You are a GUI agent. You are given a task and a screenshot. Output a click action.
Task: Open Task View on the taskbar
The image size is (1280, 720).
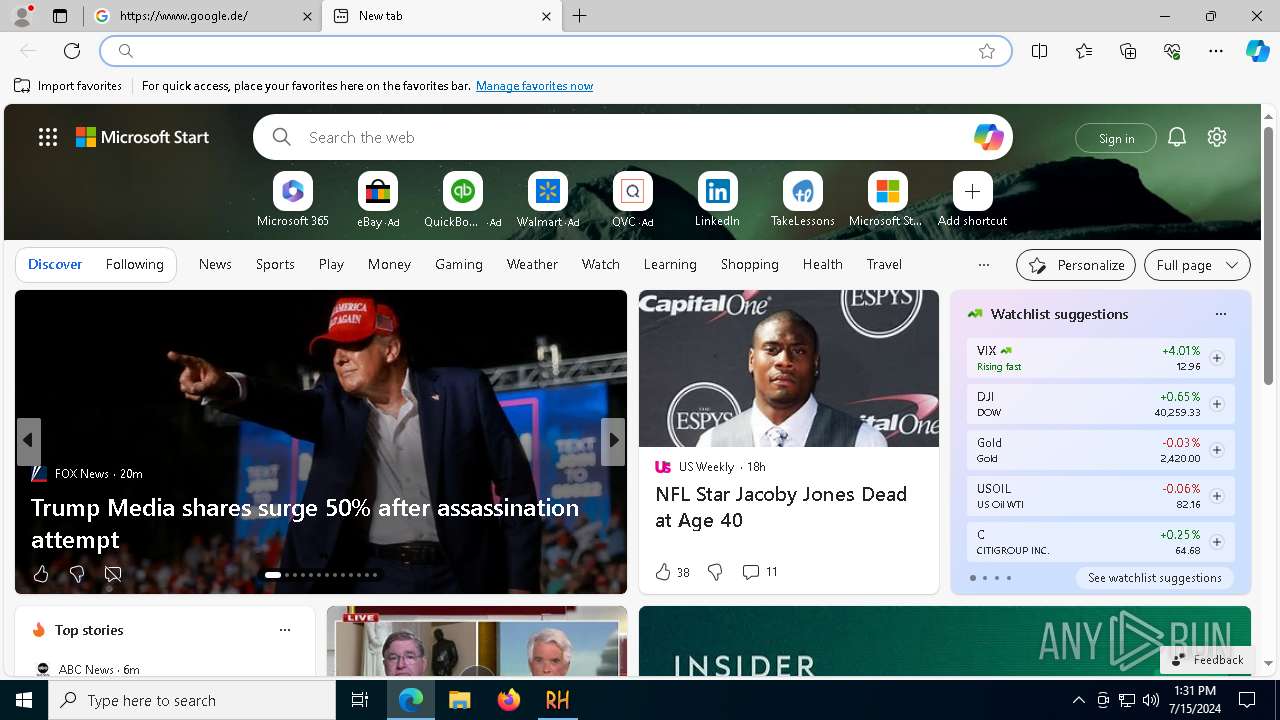coord(360,700)
